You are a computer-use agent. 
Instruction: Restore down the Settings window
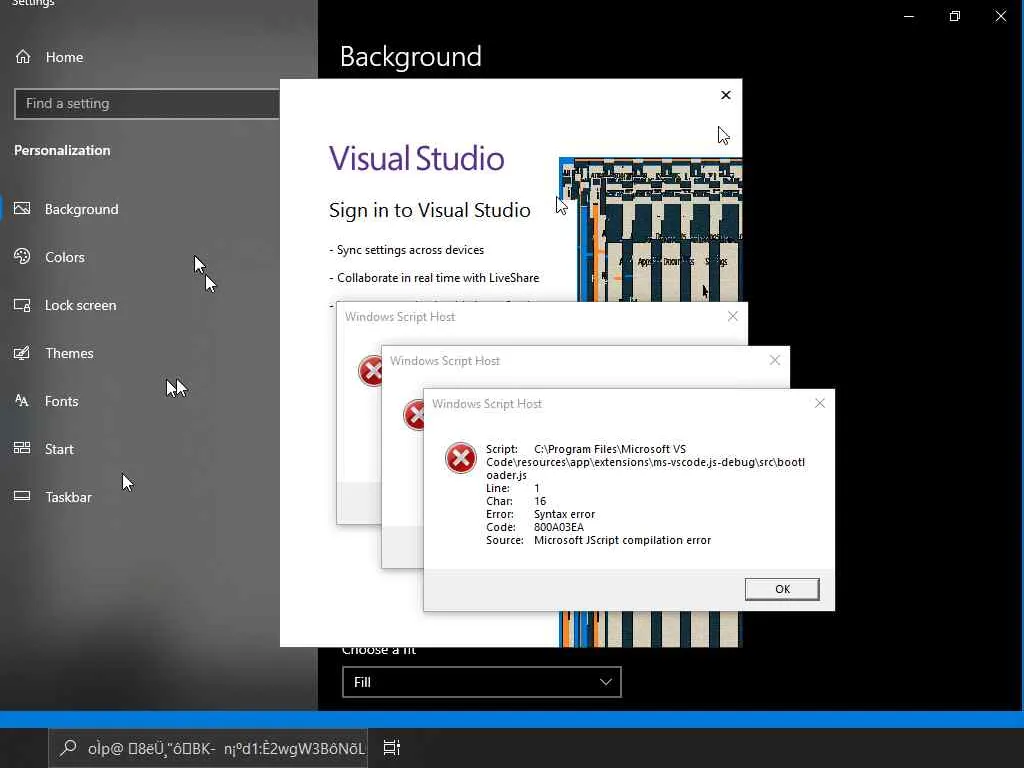[x=955, y=16]
